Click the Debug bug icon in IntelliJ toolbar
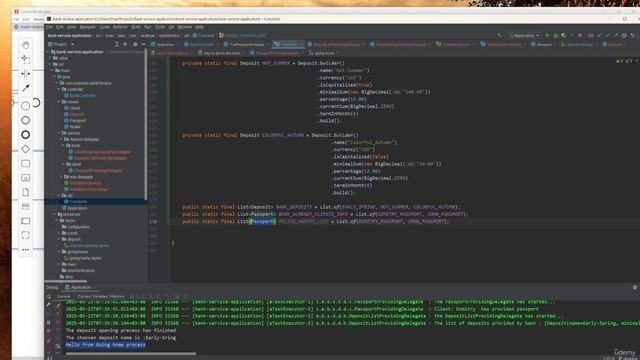The height and width of the screenshot is (360, 640). point(556,36)
